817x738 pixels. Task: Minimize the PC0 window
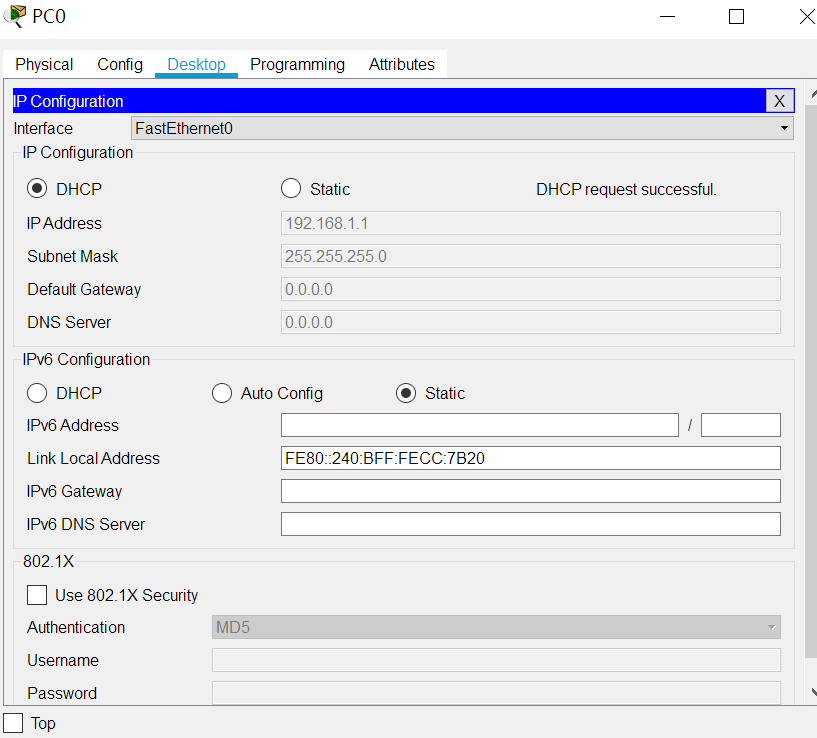pos(667,17)
